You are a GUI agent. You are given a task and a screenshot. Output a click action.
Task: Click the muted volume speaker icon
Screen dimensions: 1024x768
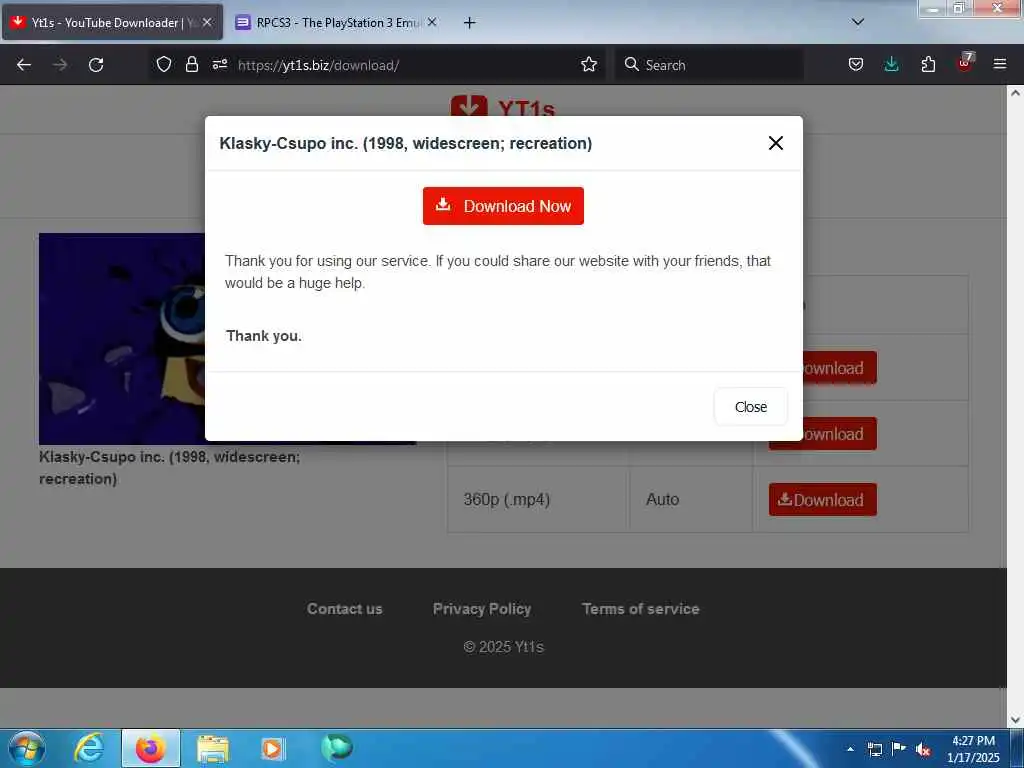923,750
